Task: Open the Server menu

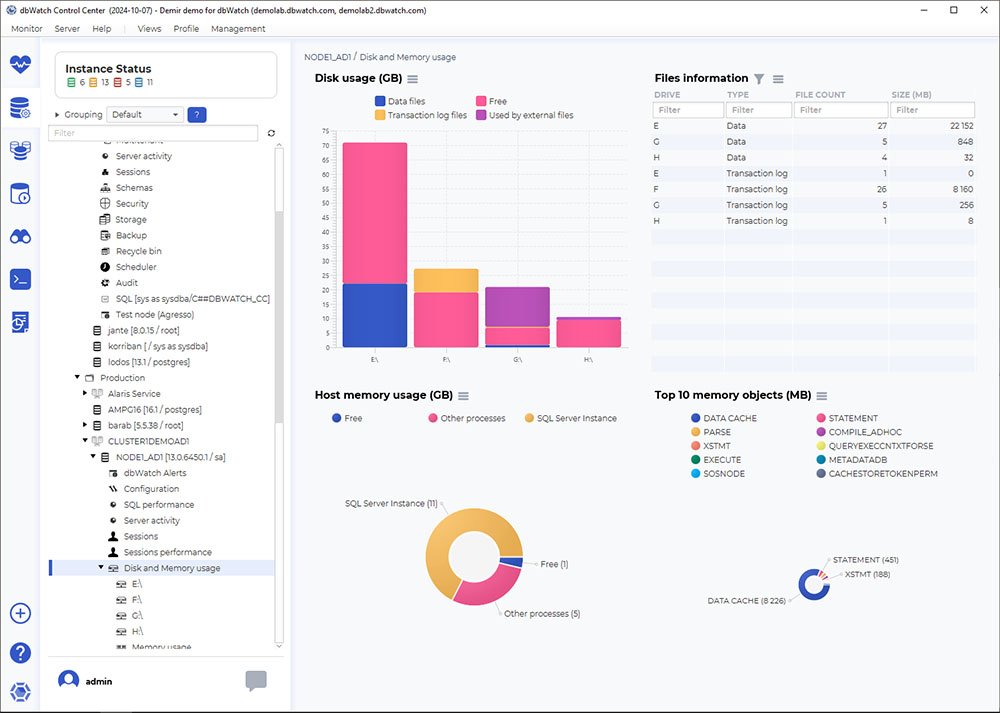Action: 66,28
